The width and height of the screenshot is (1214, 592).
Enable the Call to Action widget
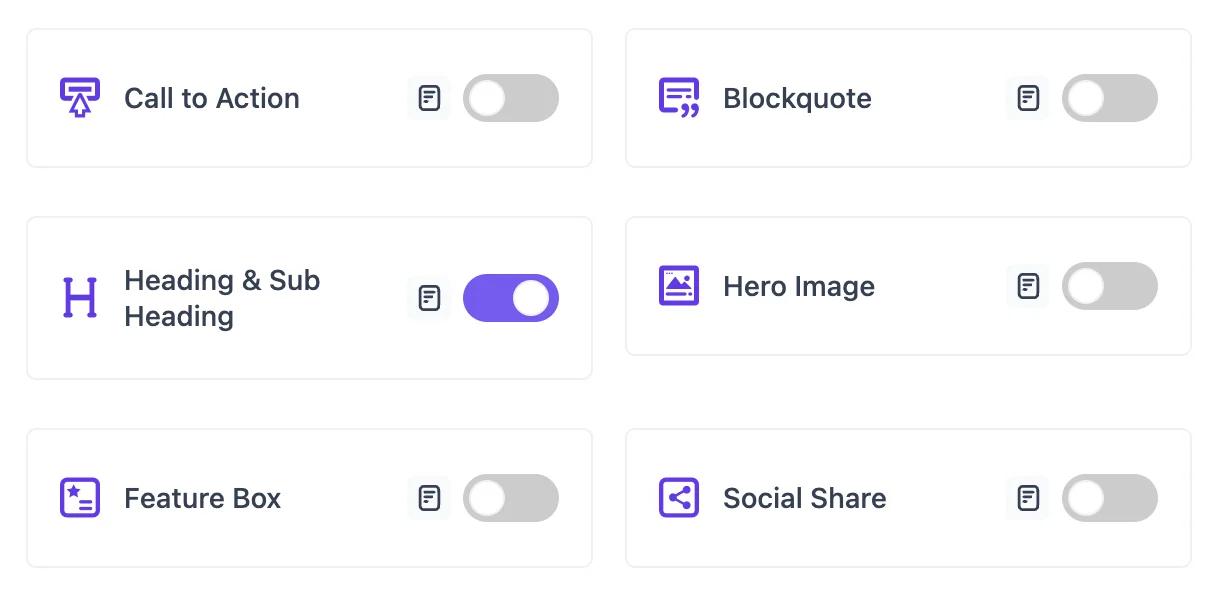click(511, 97)
